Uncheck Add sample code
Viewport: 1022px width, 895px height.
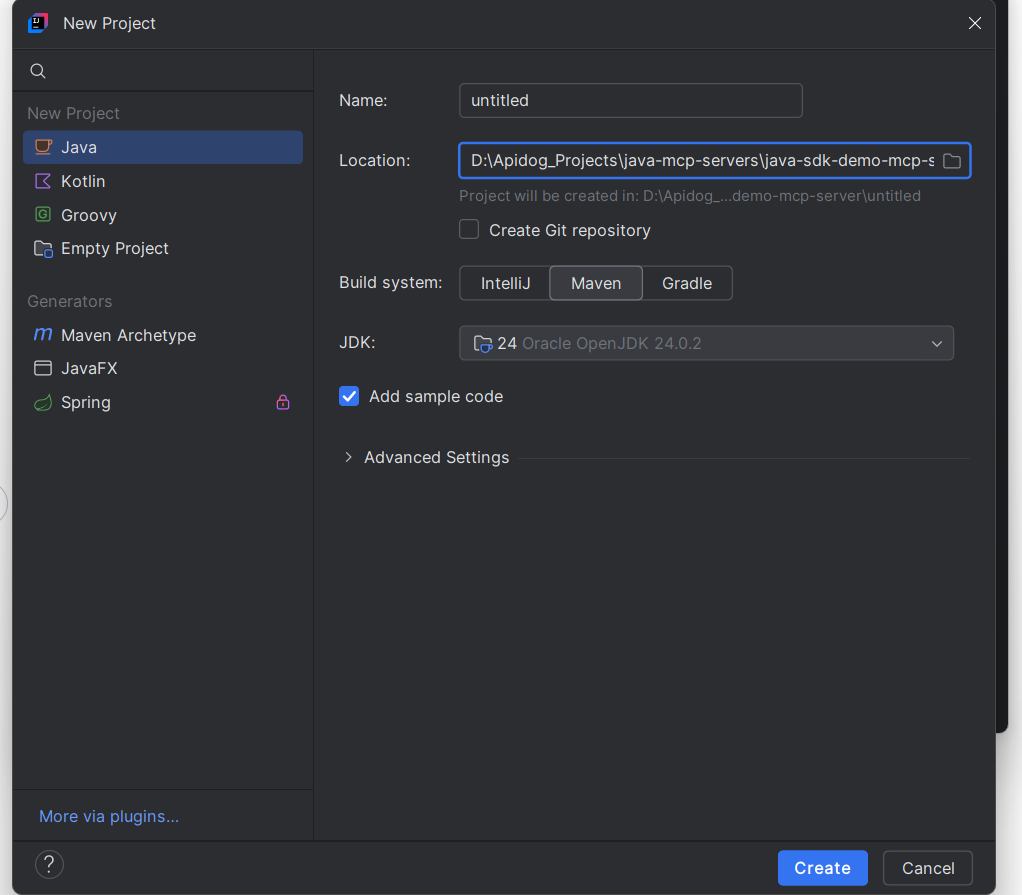(349, 396)
